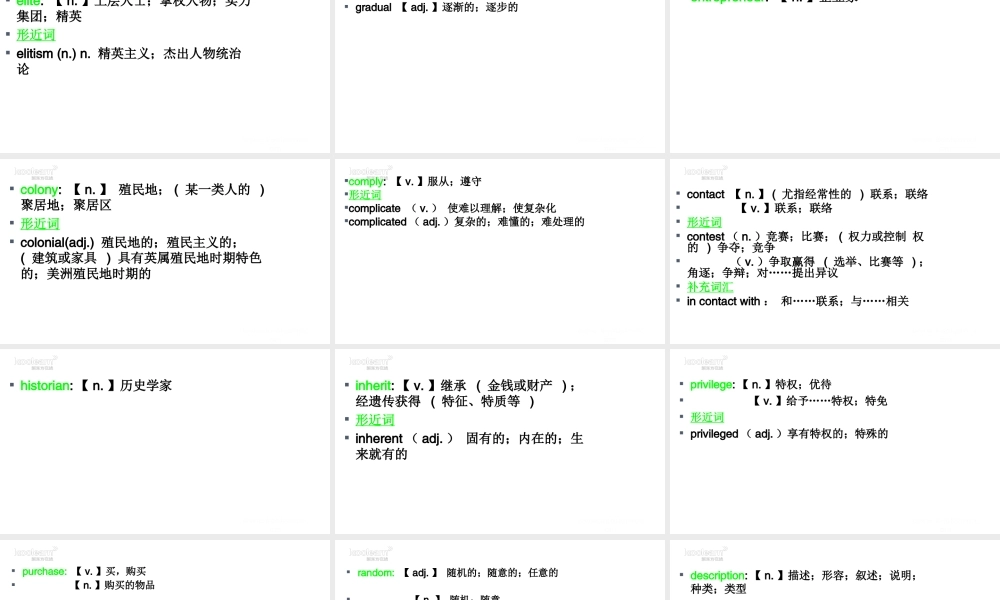
Task: Select the 'privileged (adj.)' definition line
Action: [789, 434]
